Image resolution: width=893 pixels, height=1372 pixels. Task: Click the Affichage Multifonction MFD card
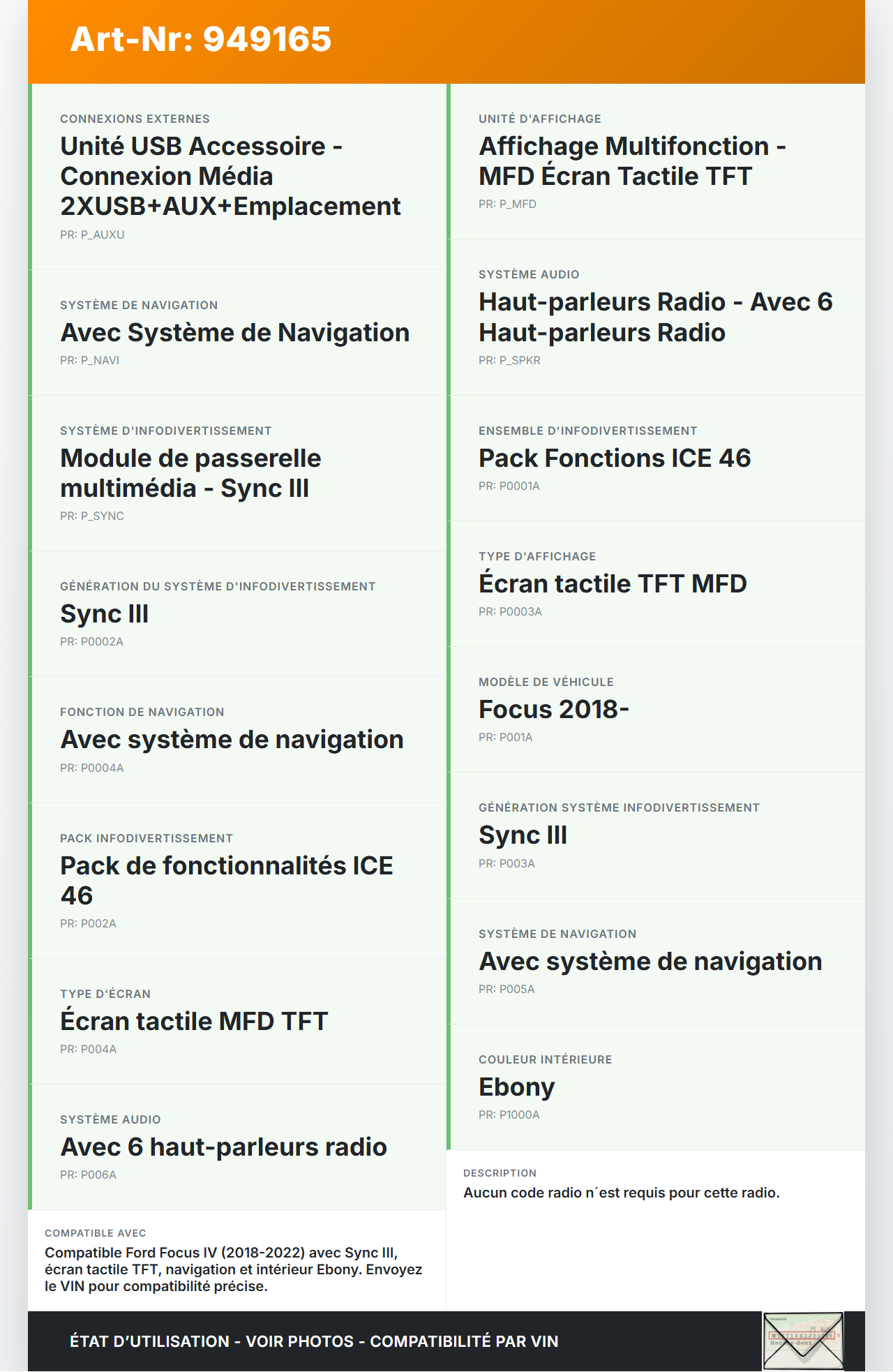tap(656, 161)
